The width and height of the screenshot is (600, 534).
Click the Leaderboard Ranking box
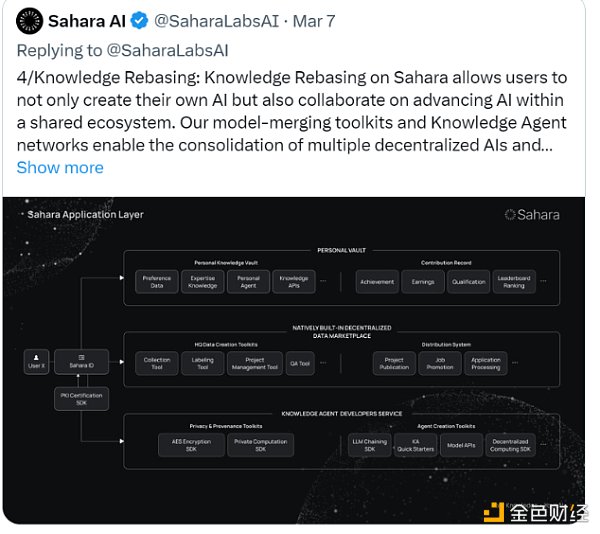click(x=514, y=282)
